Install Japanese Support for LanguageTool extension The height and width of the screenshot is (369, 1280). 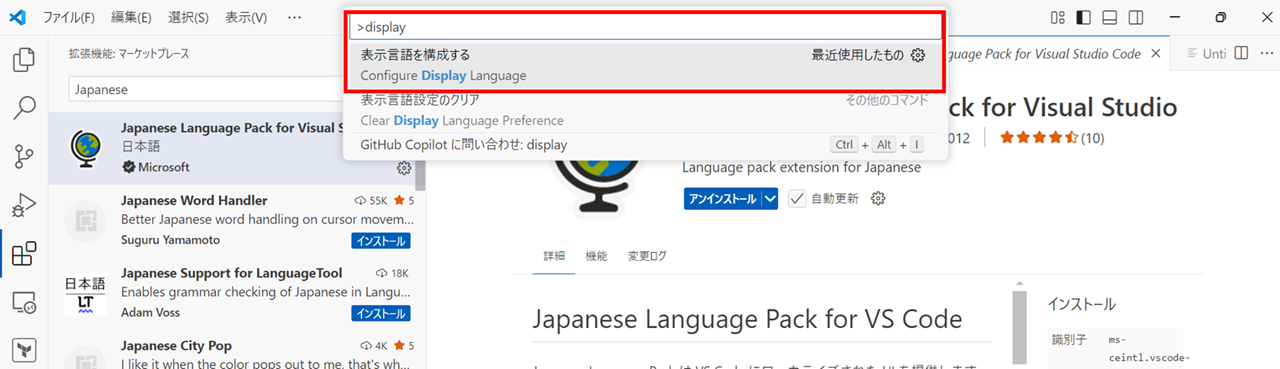[x=381, y=314]
